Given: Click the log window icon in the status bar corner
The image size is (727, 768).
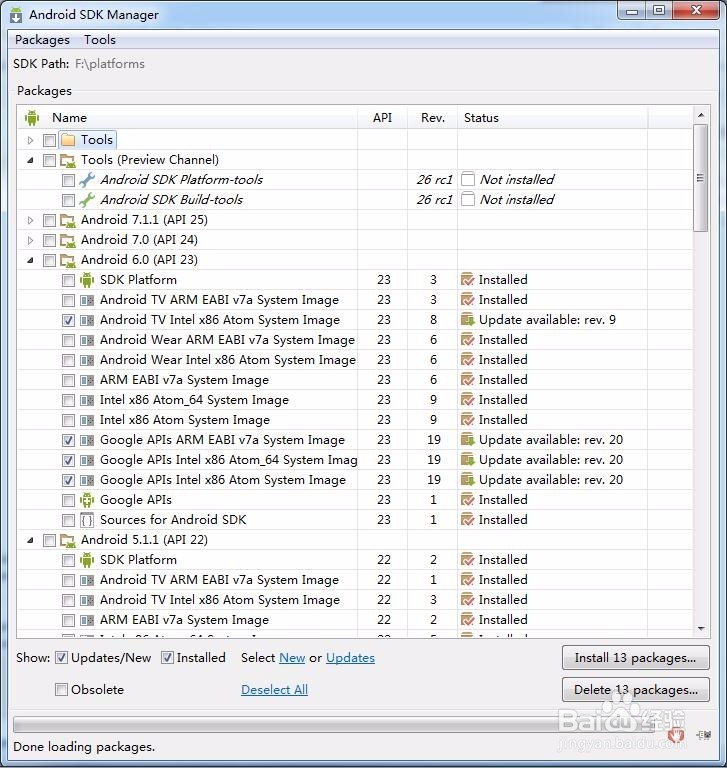Looking at the screenshot, I should click(703, 735).
